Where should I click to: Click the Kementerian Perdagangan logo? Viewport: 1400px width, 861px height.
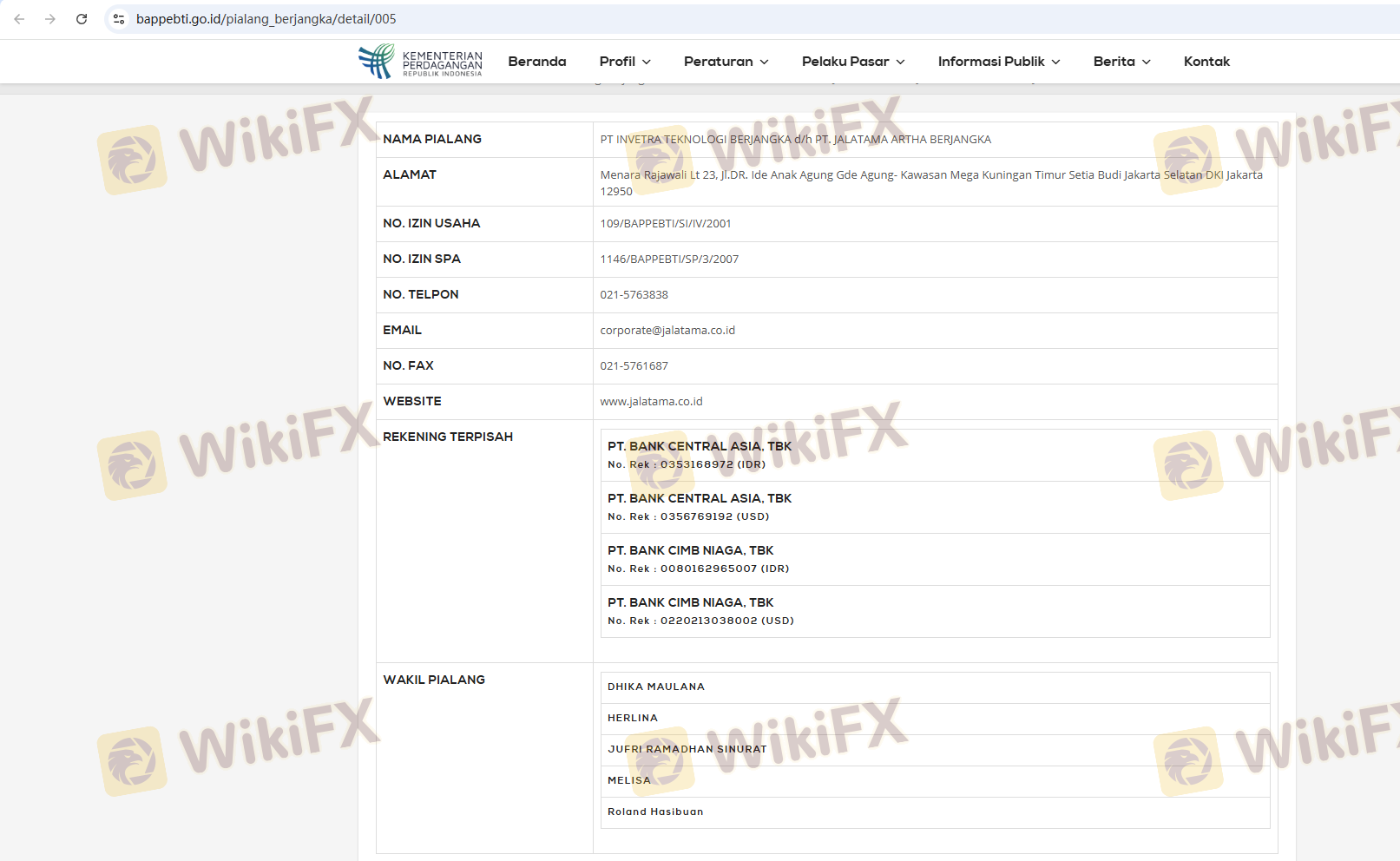point(420,62)
